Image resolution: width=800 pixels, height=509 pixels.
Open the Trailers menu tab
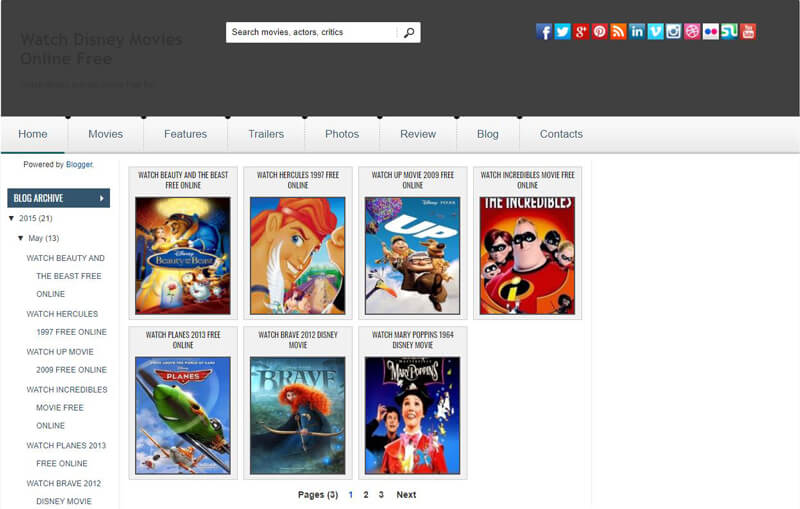point(266,134)
